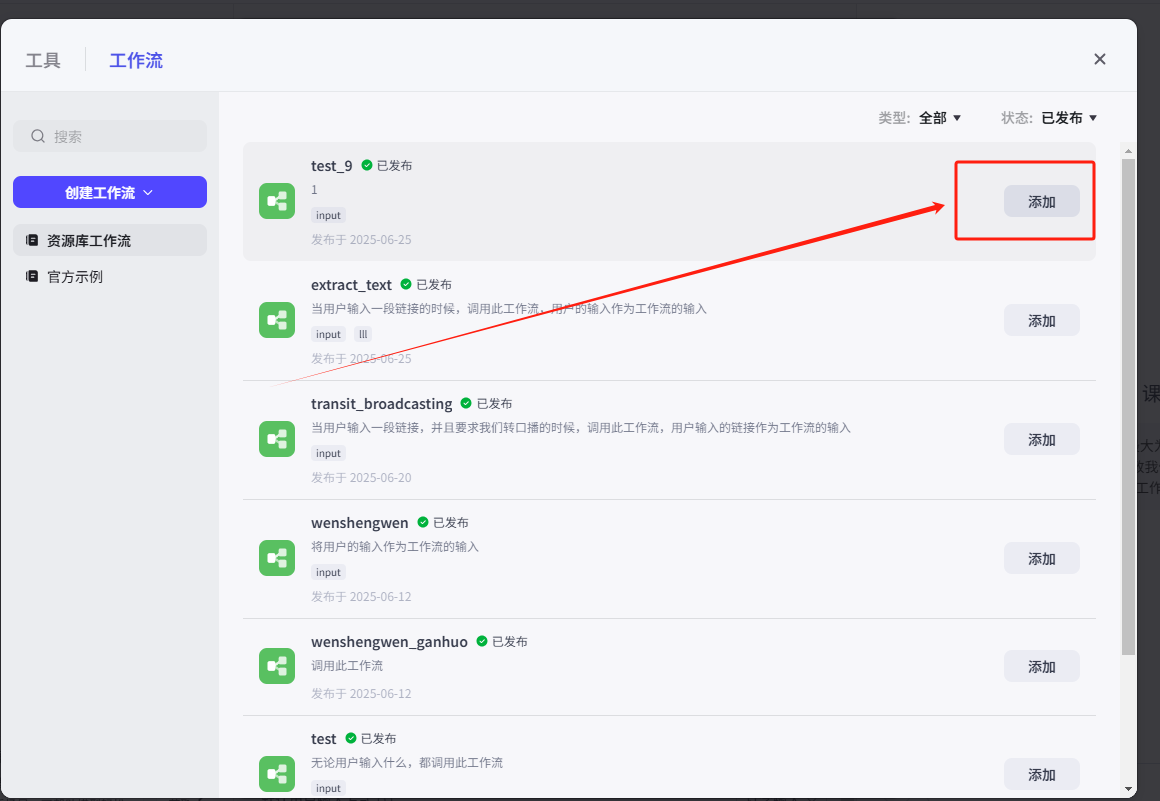Click the search magnifier icon
Image resolution: width=1160 pixels, height=801 pixels.
pyautogui.click(x=38, y=136)
